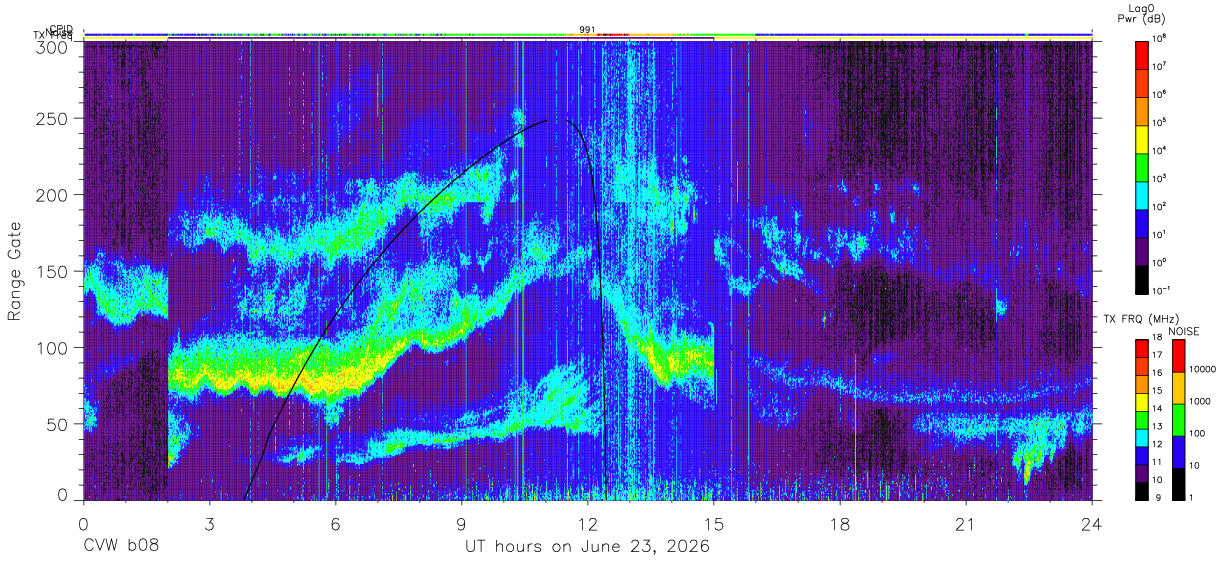Click the '18' label on the TX FRQ scale
This screenshot has width=1228, height=567.
[1158, 337]
